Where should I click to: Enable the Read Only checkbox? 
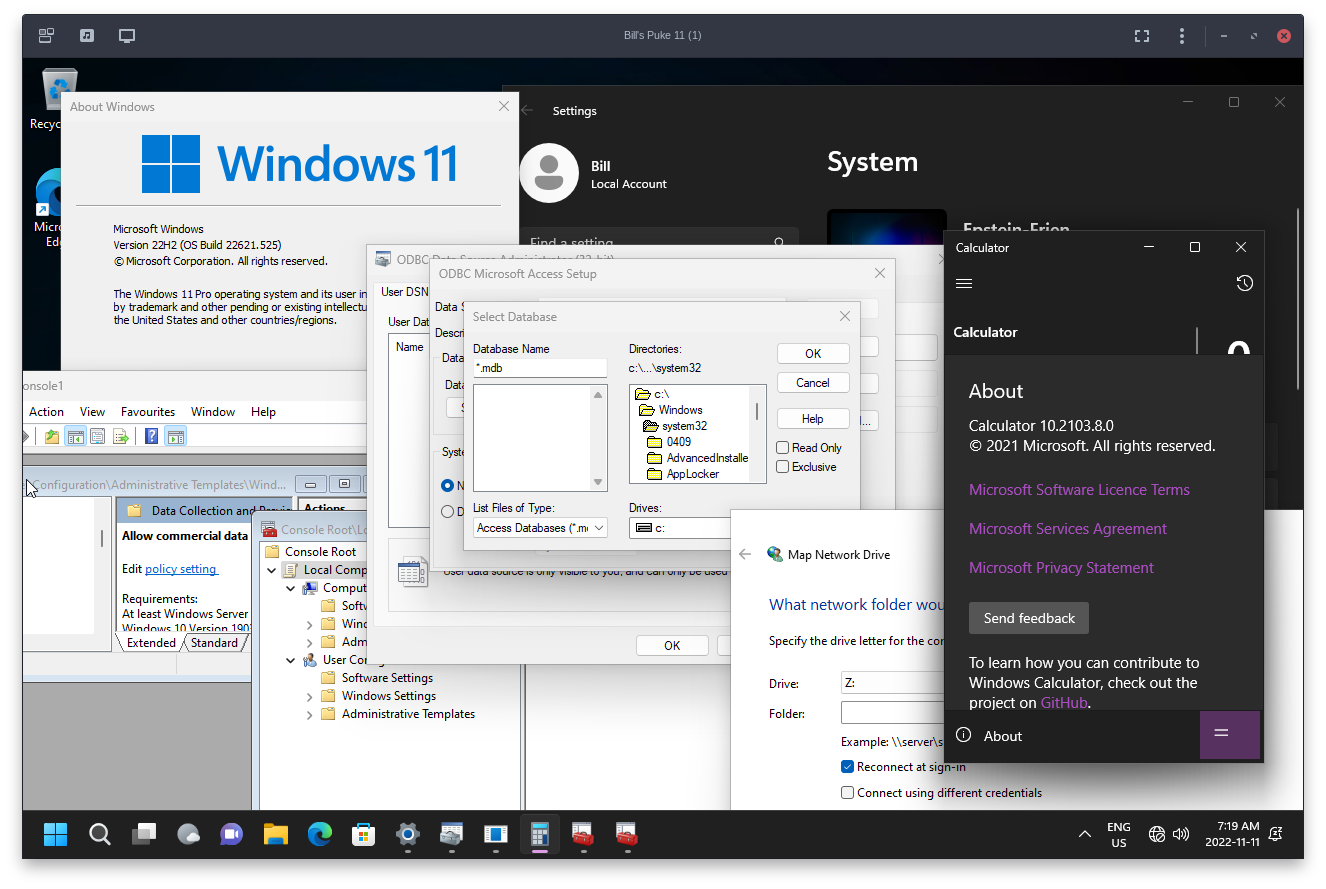coord(783,448)
